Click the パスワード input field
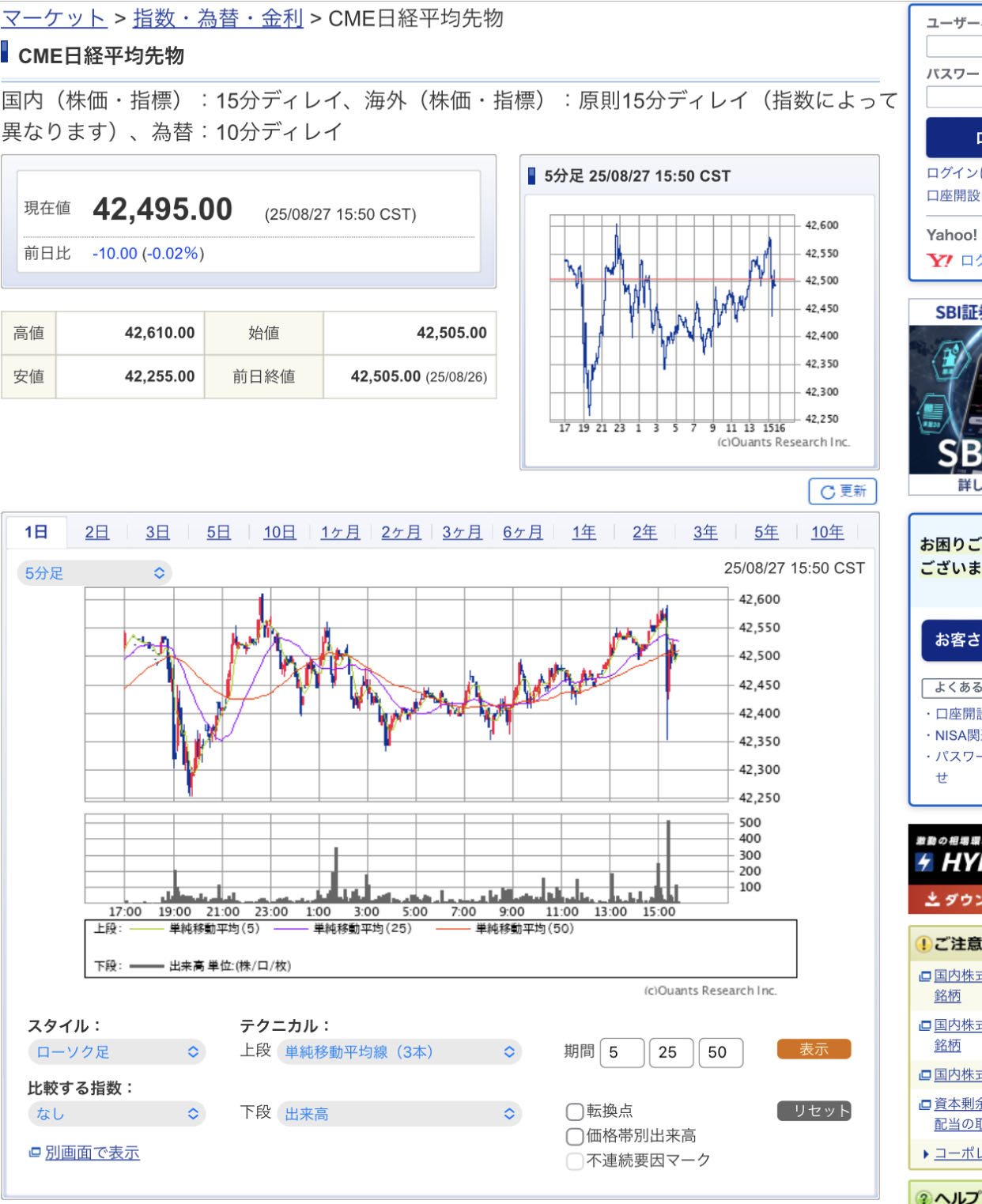The image size is (982, 1204). 954,97
